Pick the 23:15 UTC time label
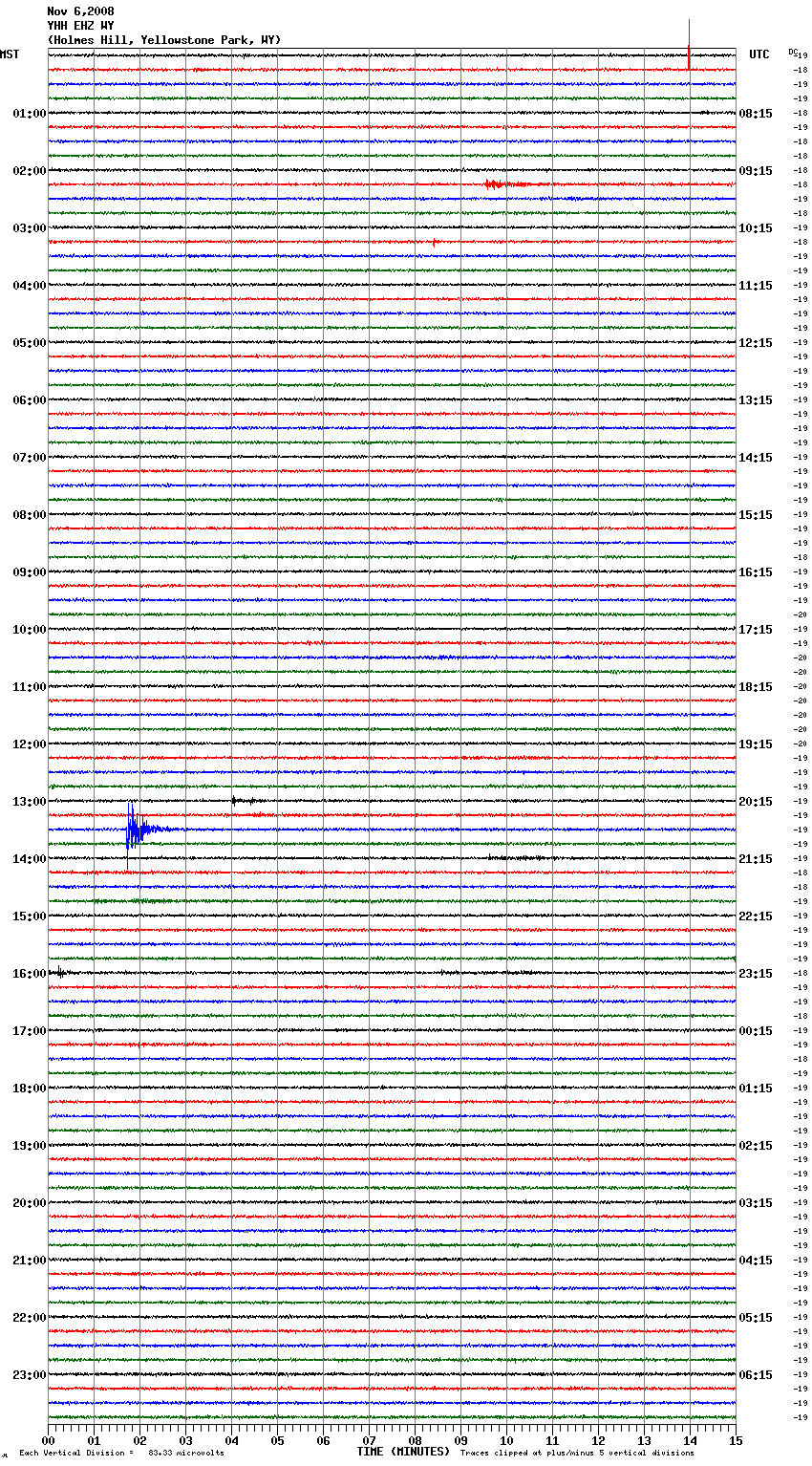This screenshot has height=1466, width=812. [x=756, y=974]
